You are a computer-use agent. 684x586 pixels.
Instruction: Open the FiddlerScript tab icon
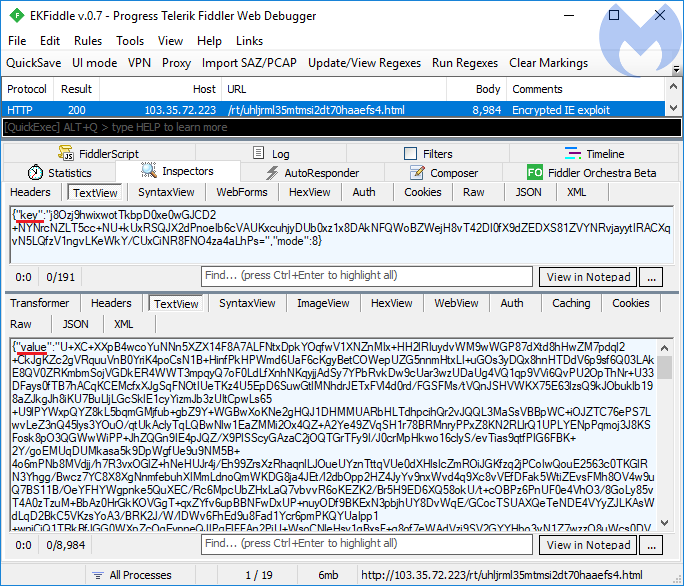[67, 154]
